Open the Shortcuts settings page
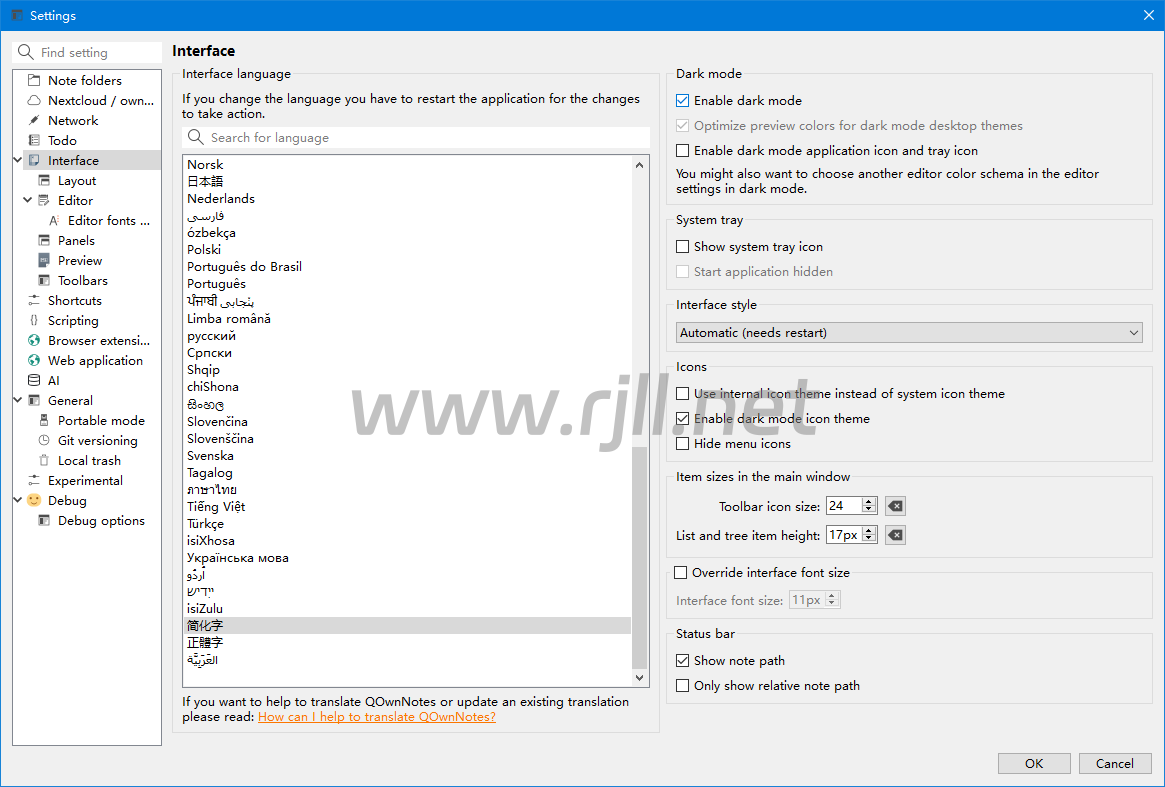Image resolution: width=1165 pixels, height=787 pixels. coord(75,301)
